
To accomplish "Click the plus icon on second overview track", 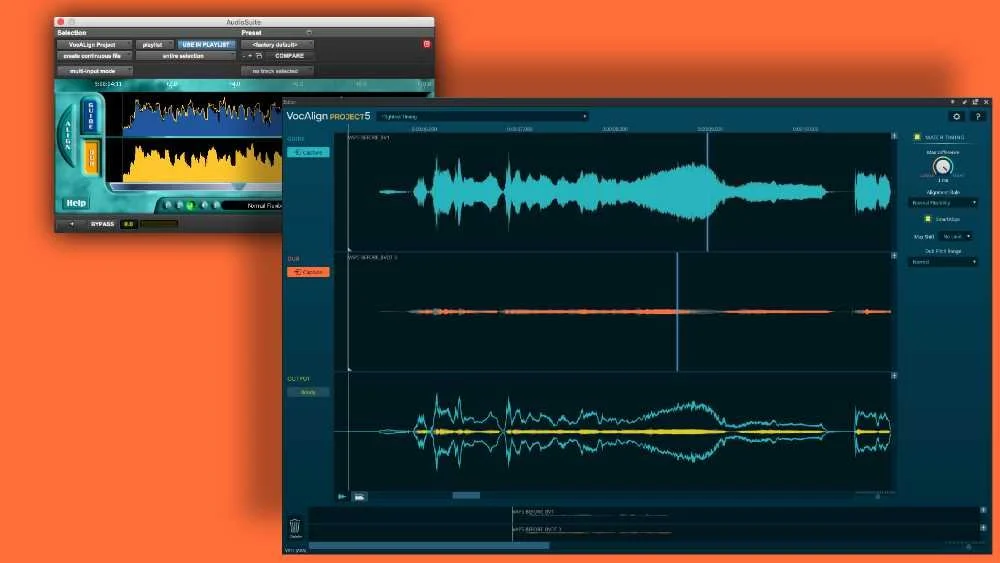I will pyautogui.click(x=983, y=528).
